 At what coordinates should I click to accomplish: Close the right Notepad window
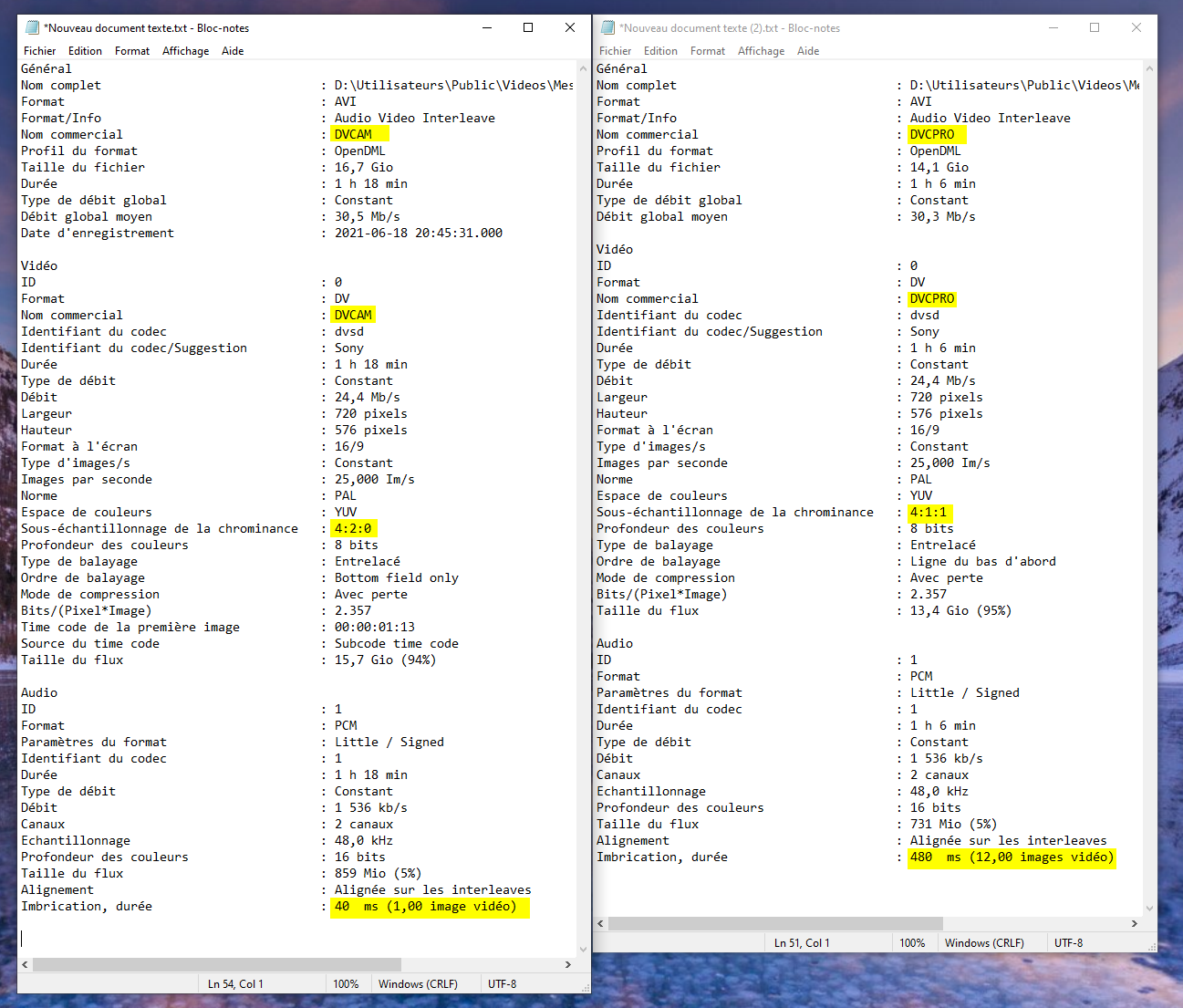tap(1136, 27)
